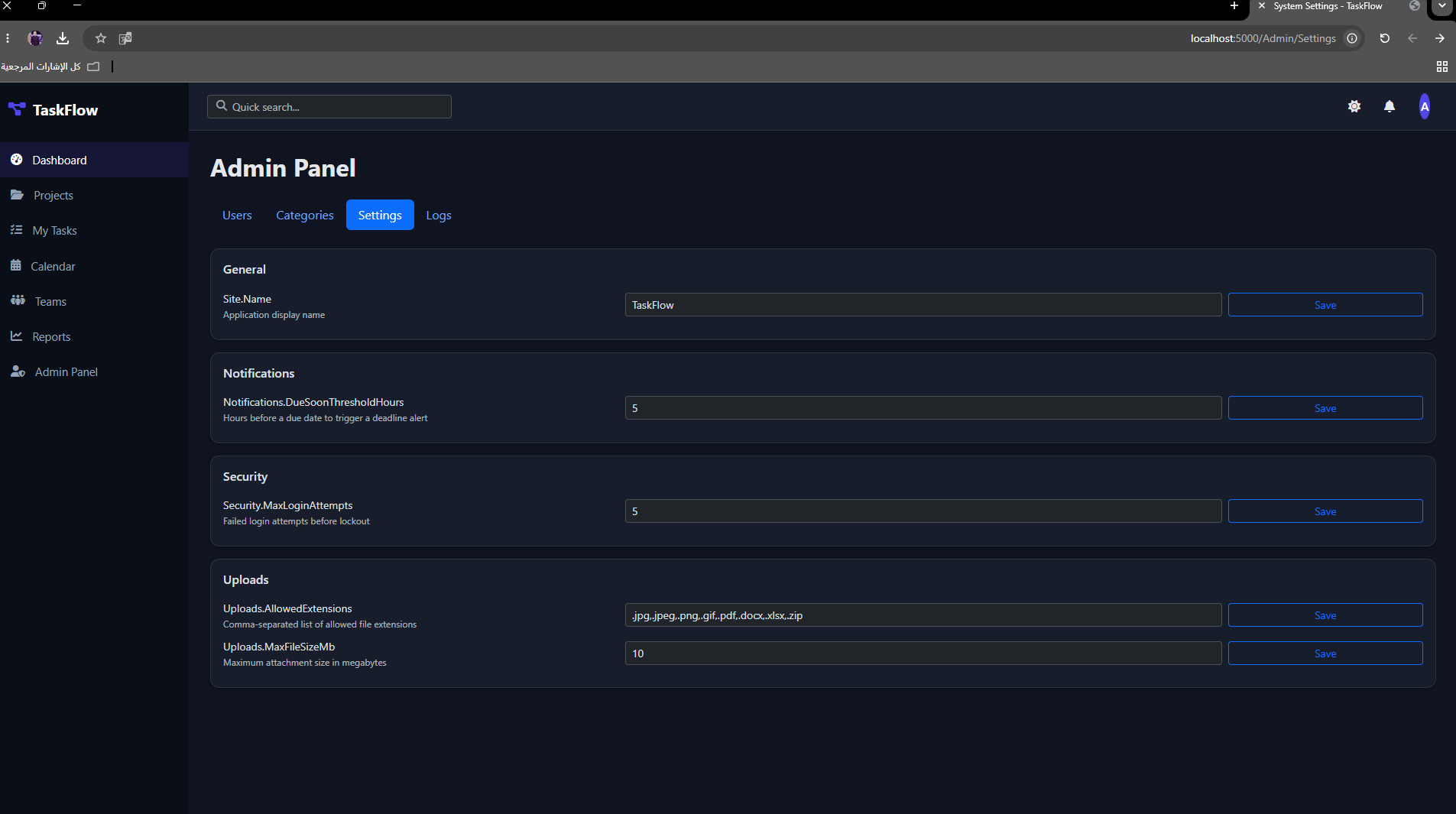Open the browser three-dot menu
The width and height of the screenshot is (1456, 814).
(x=8, y=38)
